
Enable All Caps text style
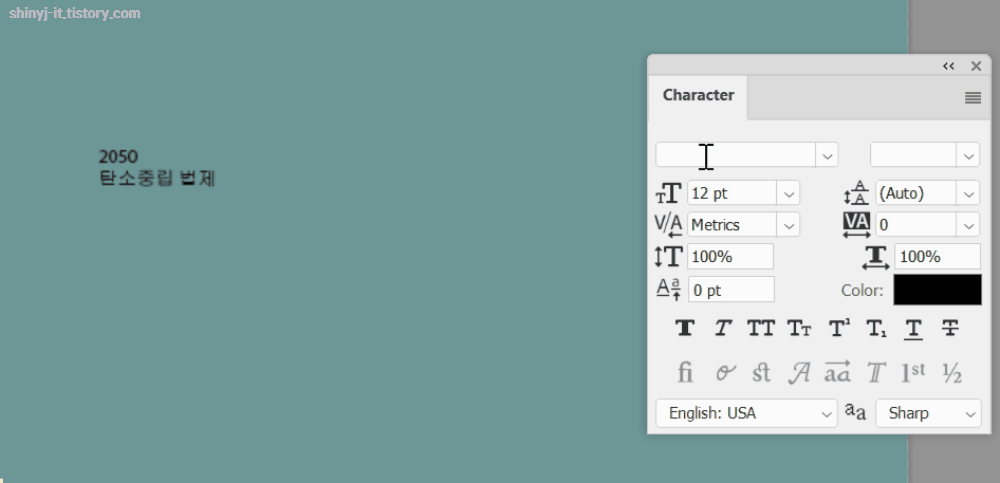761,329
